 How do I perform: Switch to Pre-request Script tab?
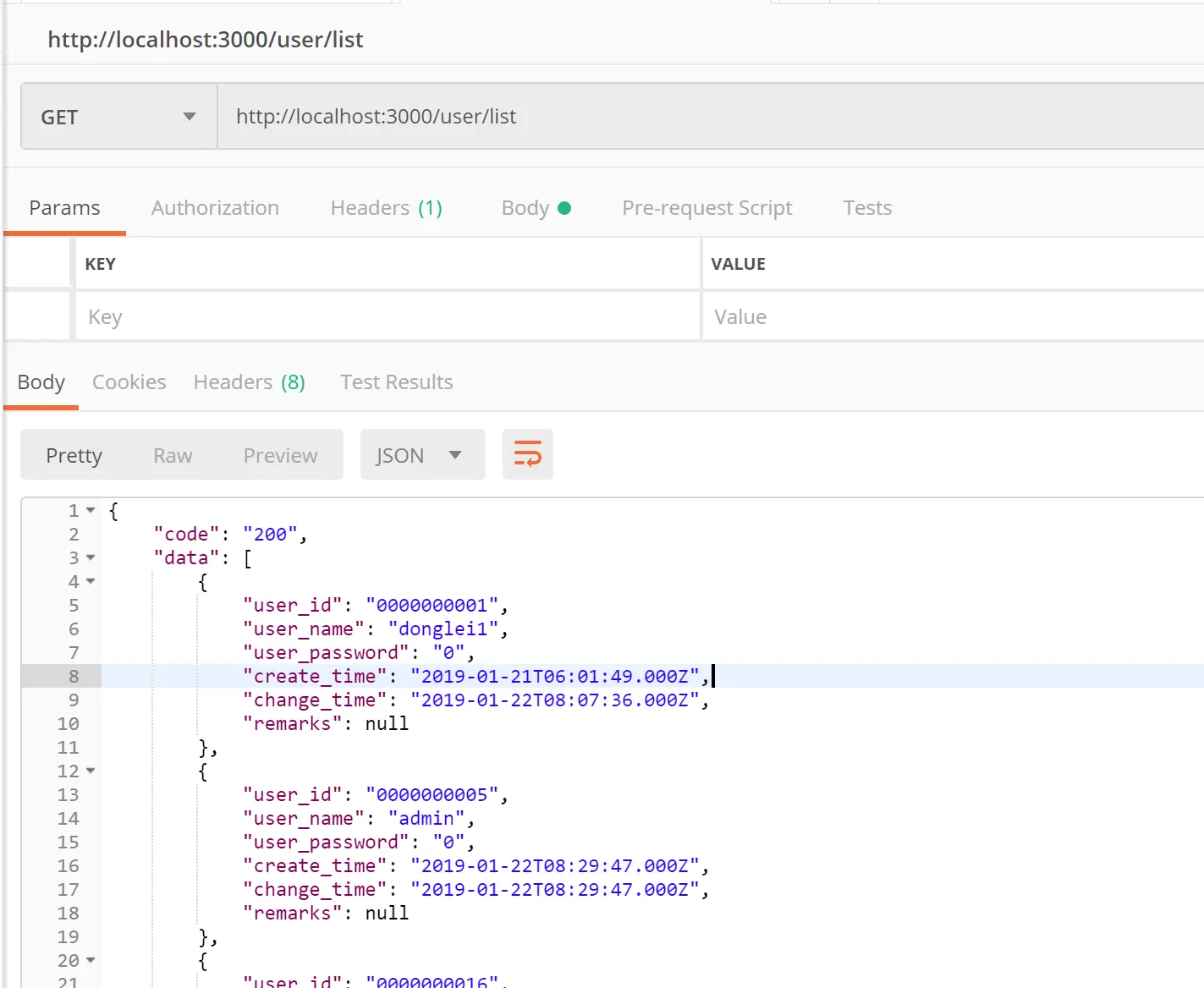tap(707, 208)
